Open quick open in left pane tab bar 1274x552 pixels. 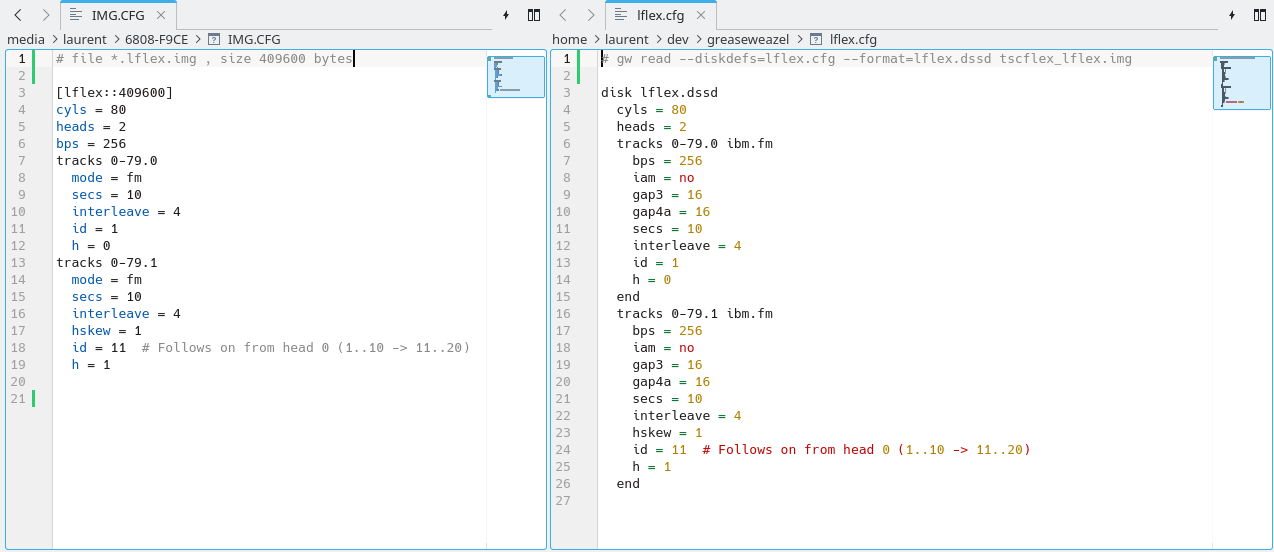pos(506,15)
